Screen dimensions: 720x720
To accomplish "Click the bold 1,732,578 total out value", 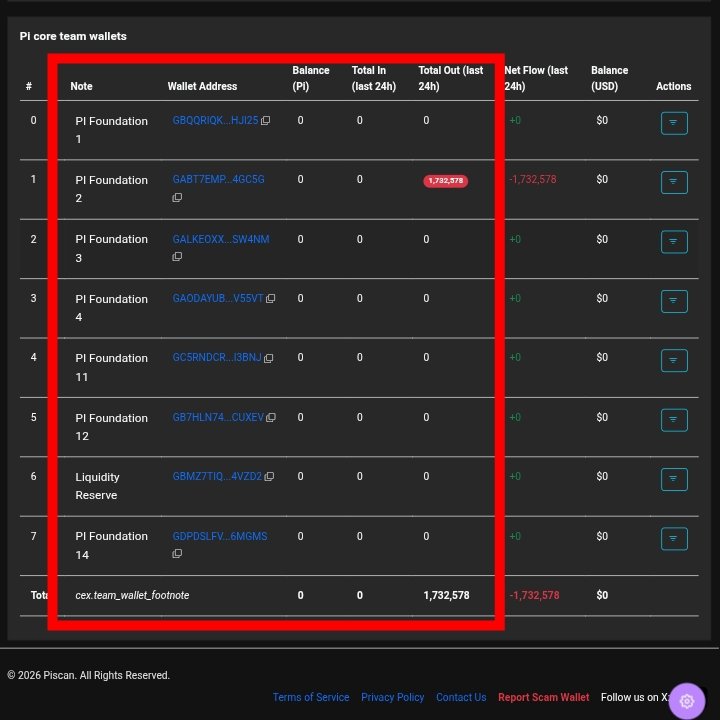I will 446,596.
